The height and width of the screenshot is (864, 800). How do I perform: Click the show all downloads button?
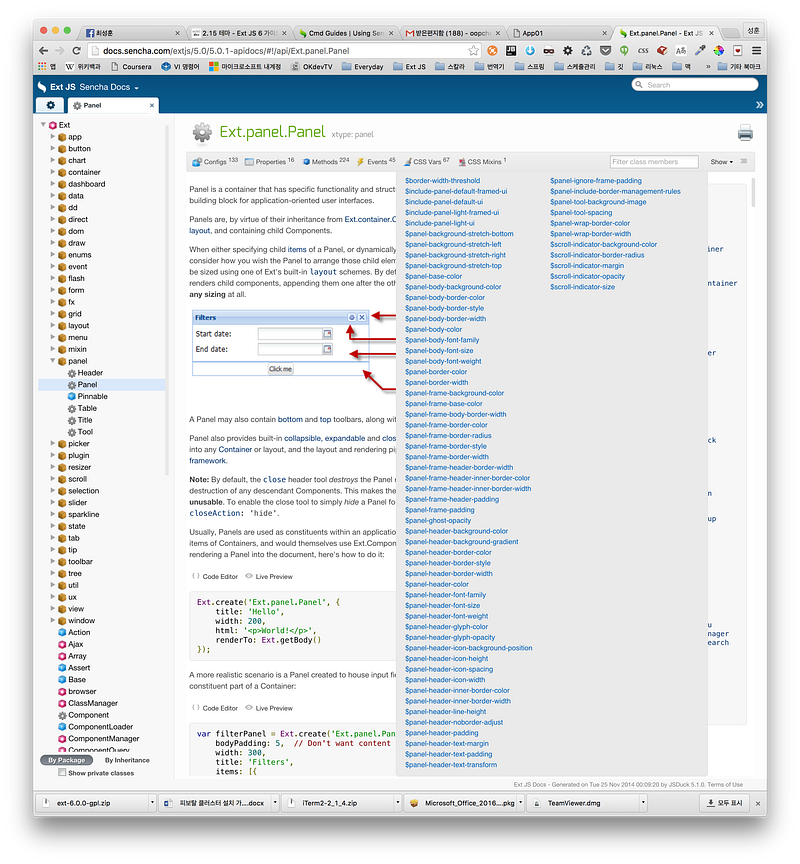[725, 803]
